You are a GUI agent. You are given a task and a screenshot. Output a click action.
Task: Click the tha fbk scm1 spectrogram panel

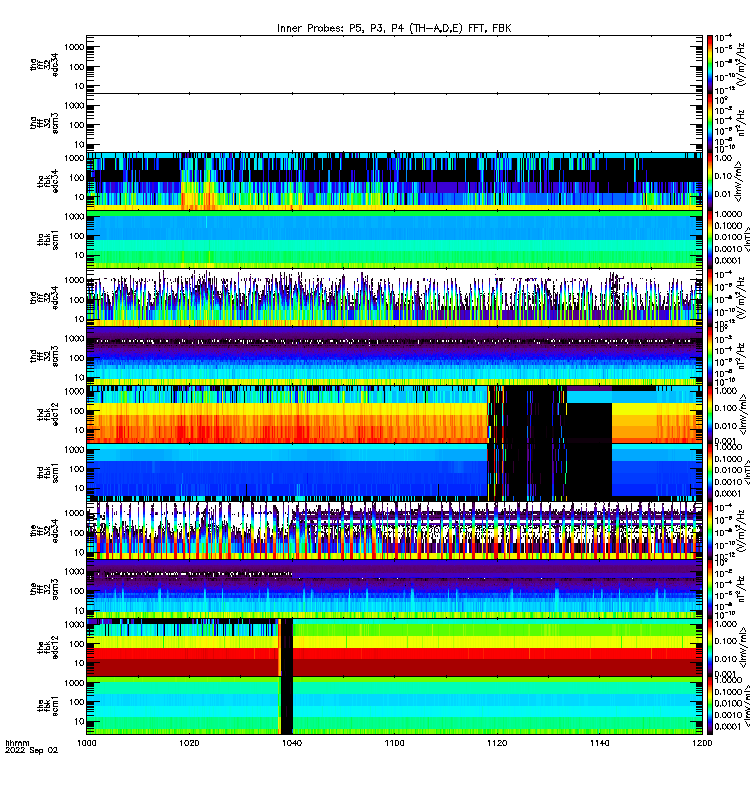tap(394, 239)
